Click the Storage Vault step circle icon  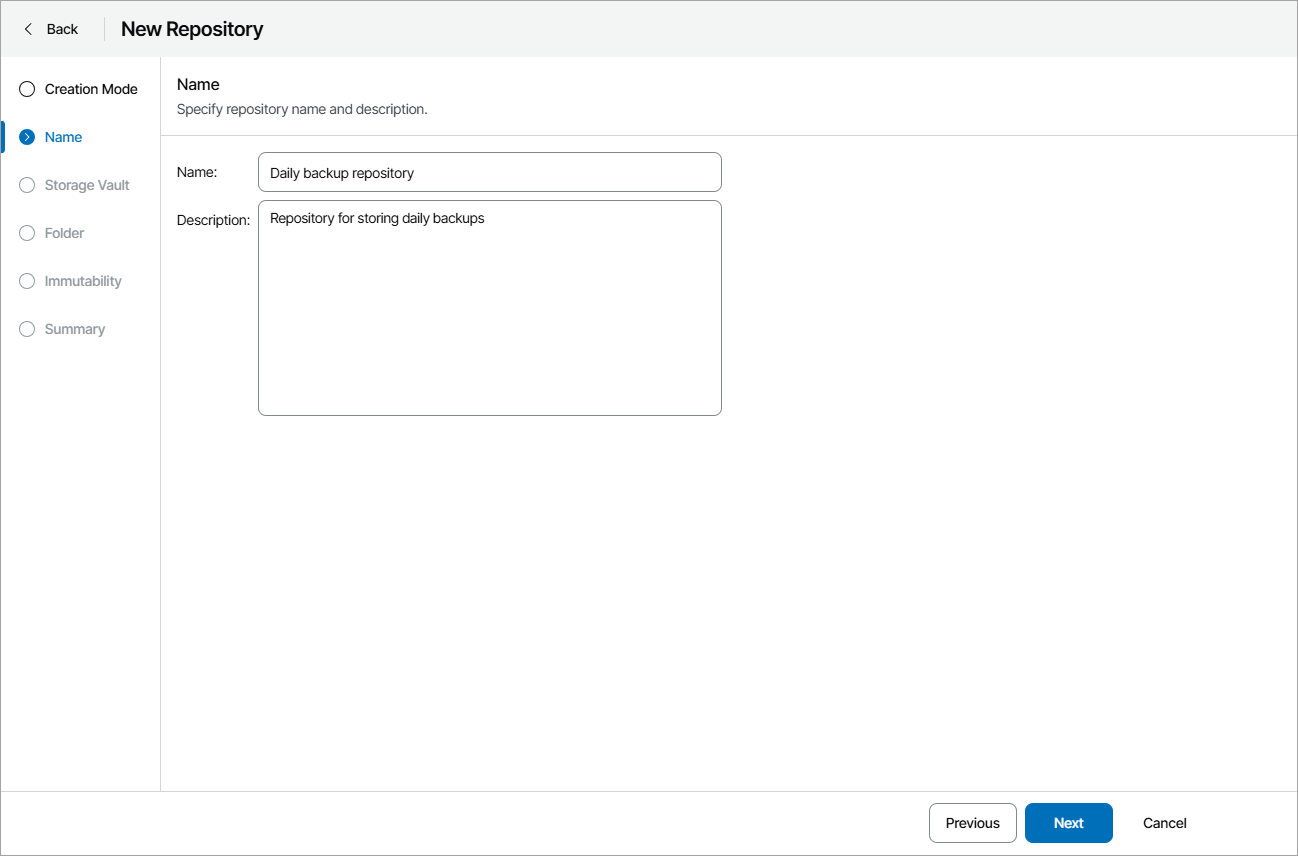[26, 185]
